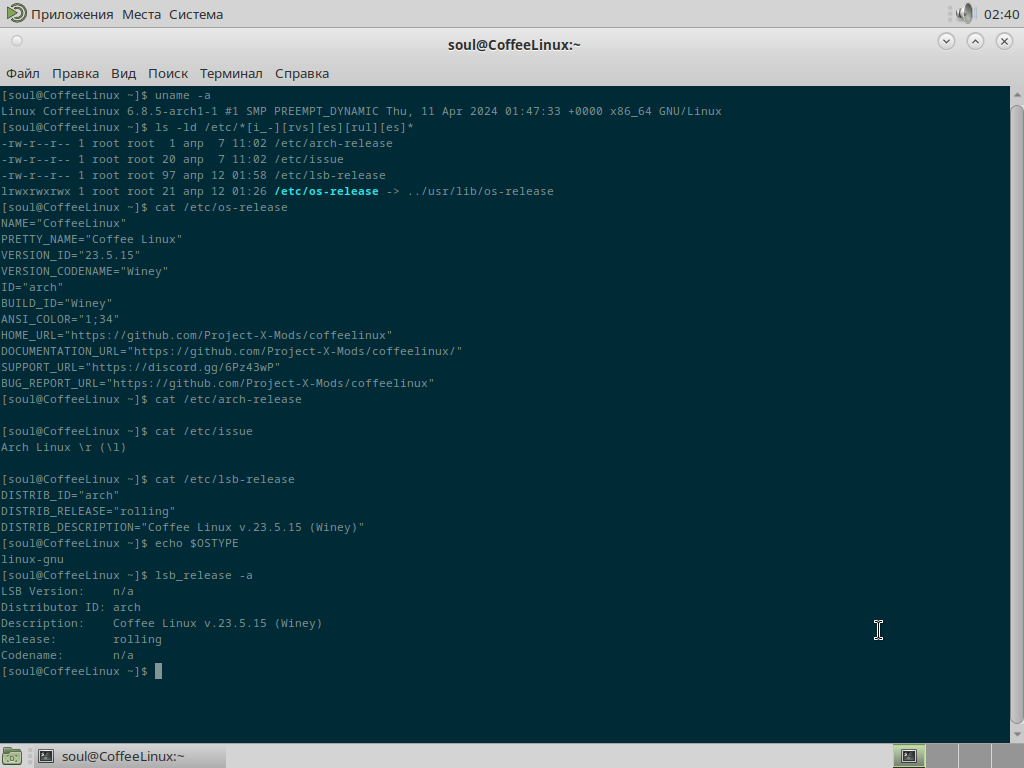1024x768 pixels.
Task: Click the scrollbar up arrow
Action: pyautogui.click(x=1017, y=95)
